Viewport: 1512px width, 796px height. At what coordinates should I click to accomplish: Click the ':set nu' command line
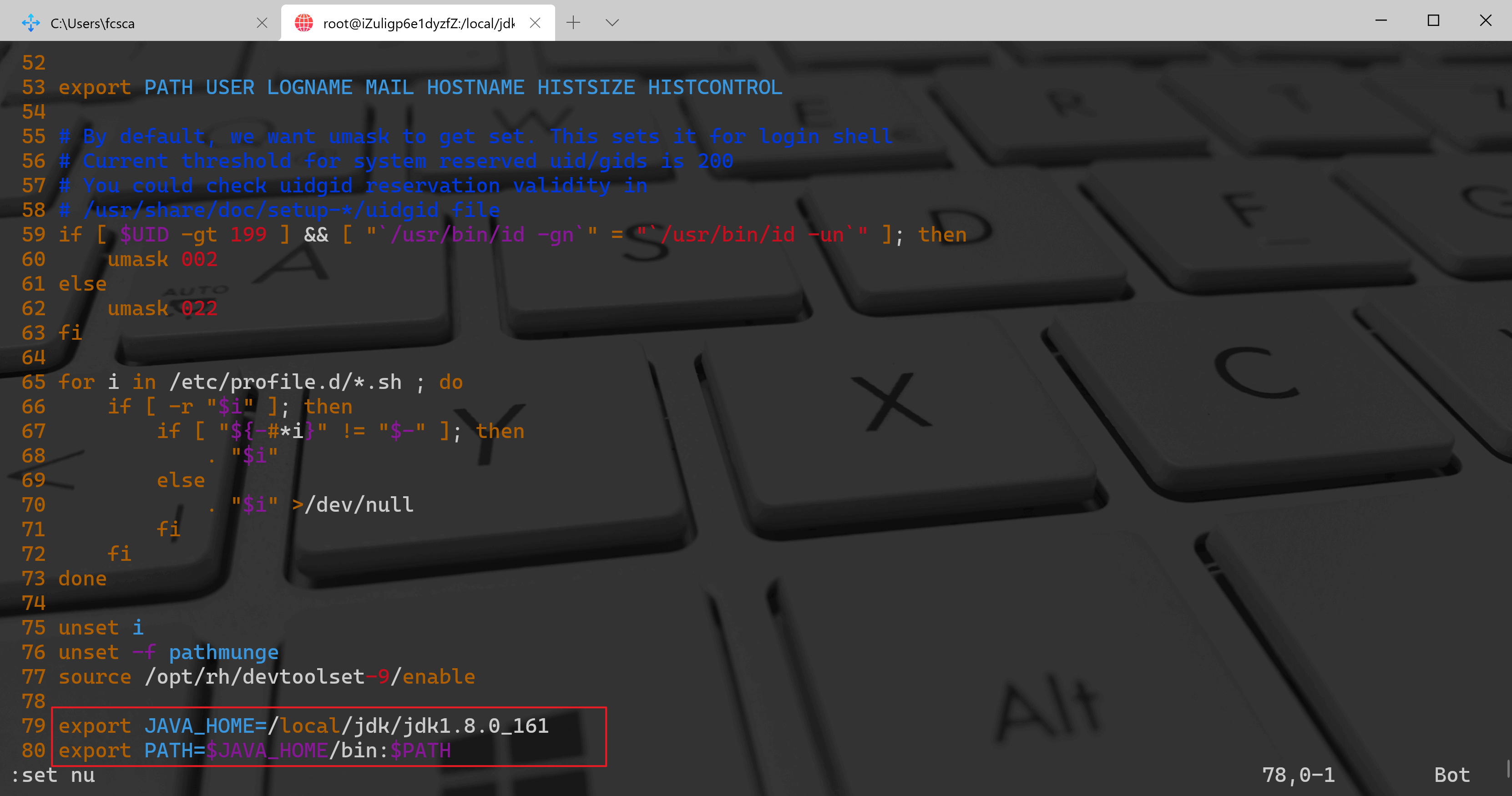tap(53, 776)
